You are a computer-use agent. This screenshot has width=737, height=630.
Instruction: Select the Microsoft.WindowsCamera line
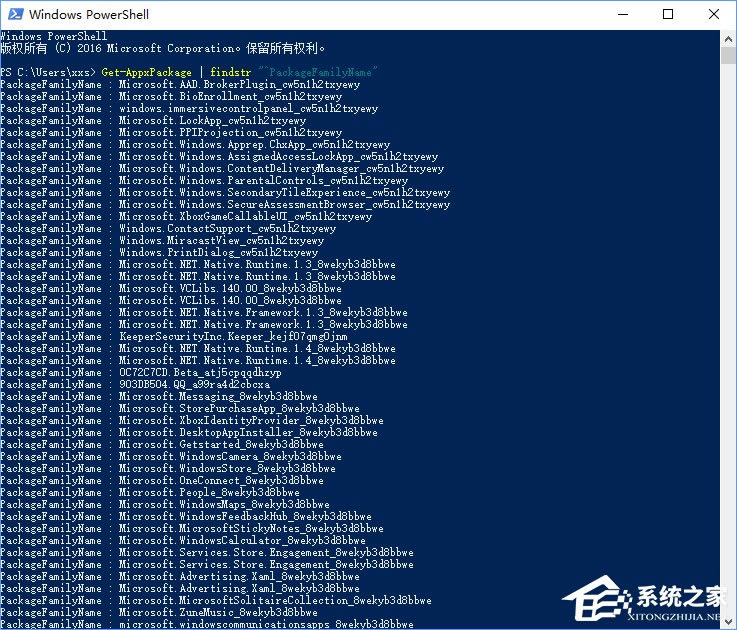click(x=171, y=457)
